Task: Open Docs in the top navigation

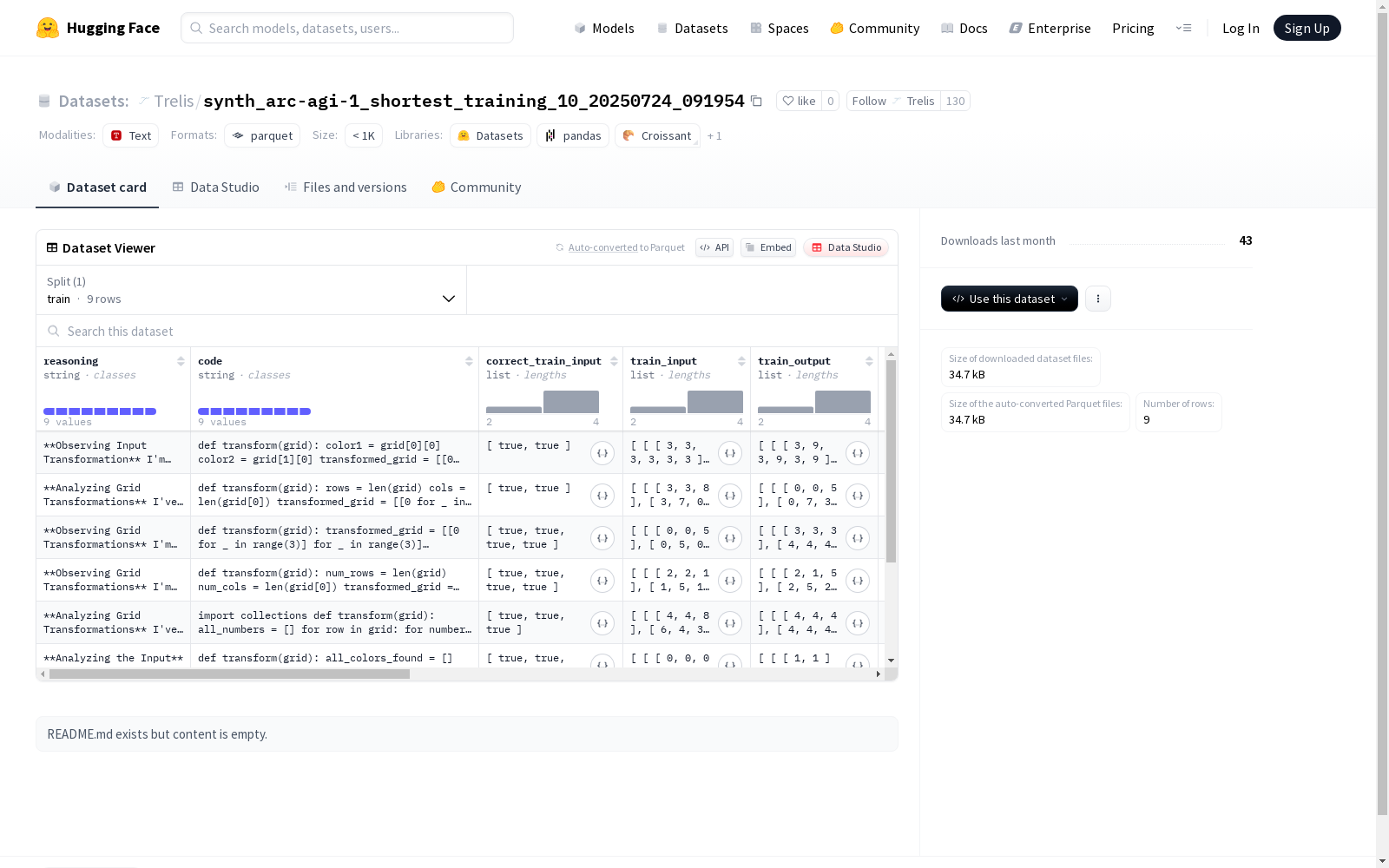Action: (x=964, y=28)
